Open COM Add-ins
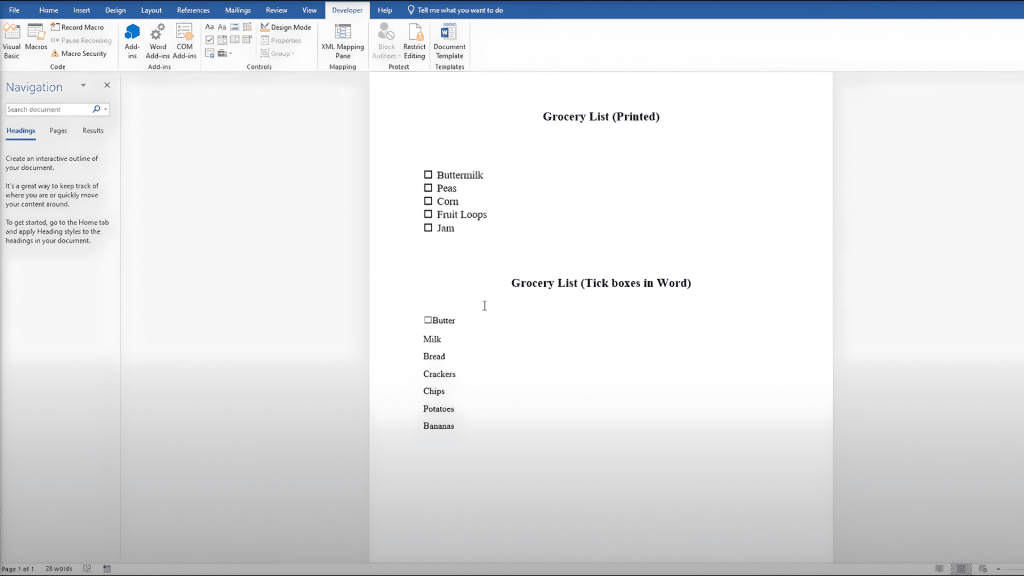 coord(184,38)
